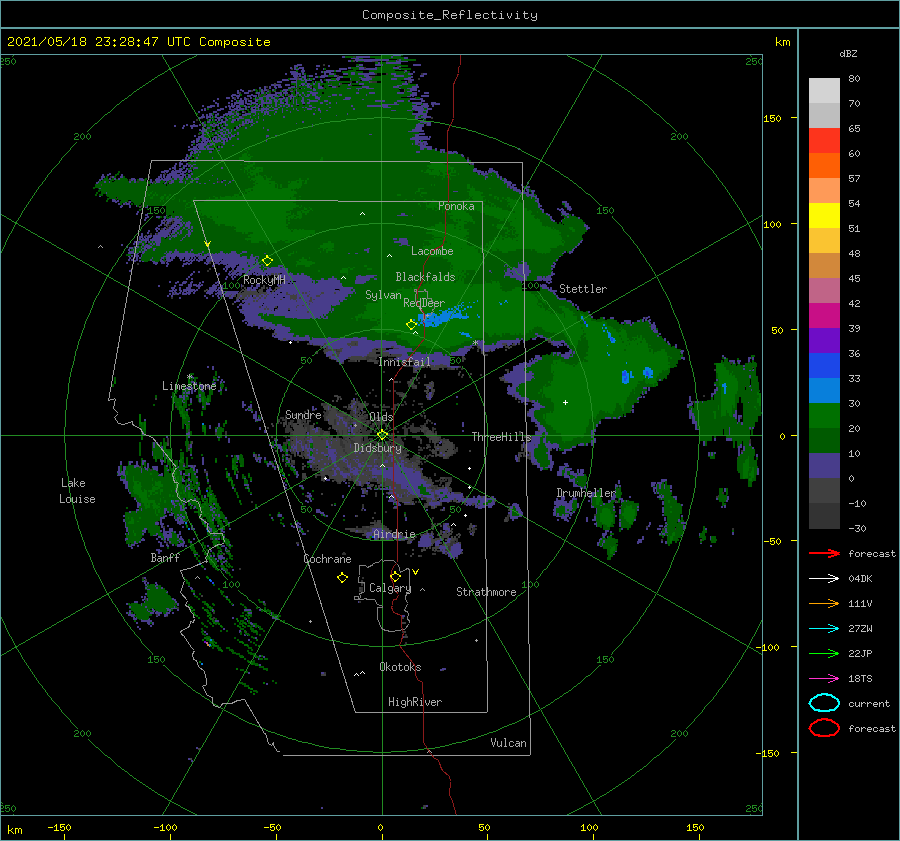Click yellow diamond marker near RockyMH
This screenshot has width=900, height=841.
(x=267, y=261)
